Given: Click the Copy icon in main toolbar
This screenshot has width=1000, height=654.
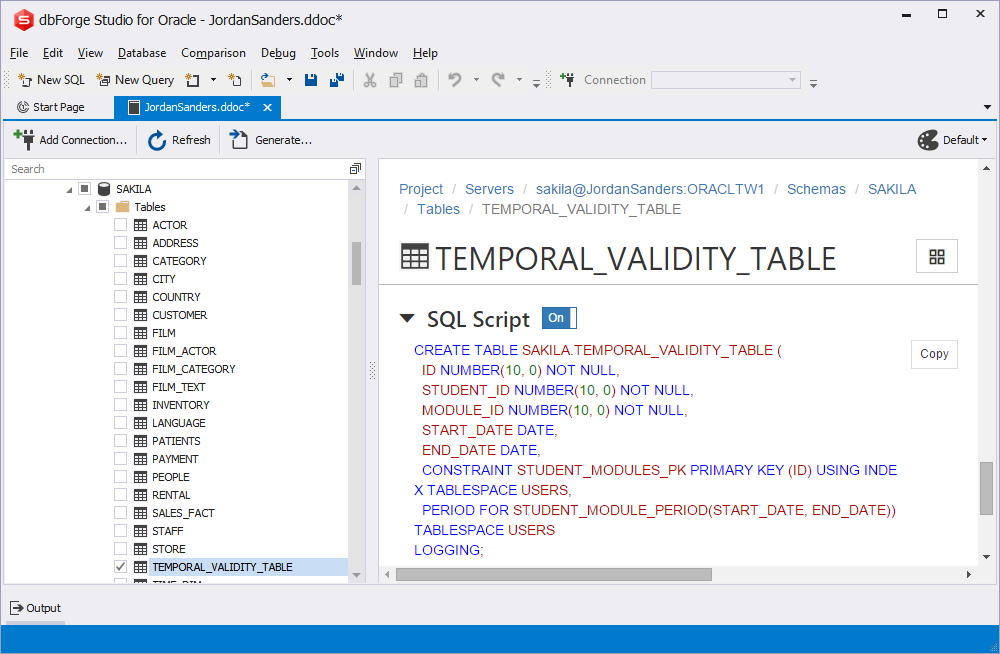Looking at the screenshot, I should 396,80.
